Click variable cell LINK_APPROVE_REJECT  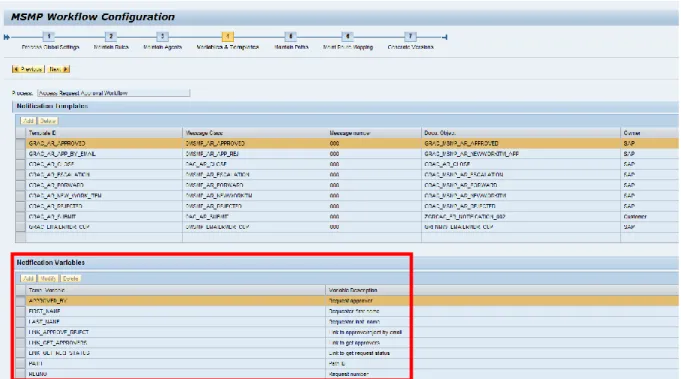(x=175, y=332)
